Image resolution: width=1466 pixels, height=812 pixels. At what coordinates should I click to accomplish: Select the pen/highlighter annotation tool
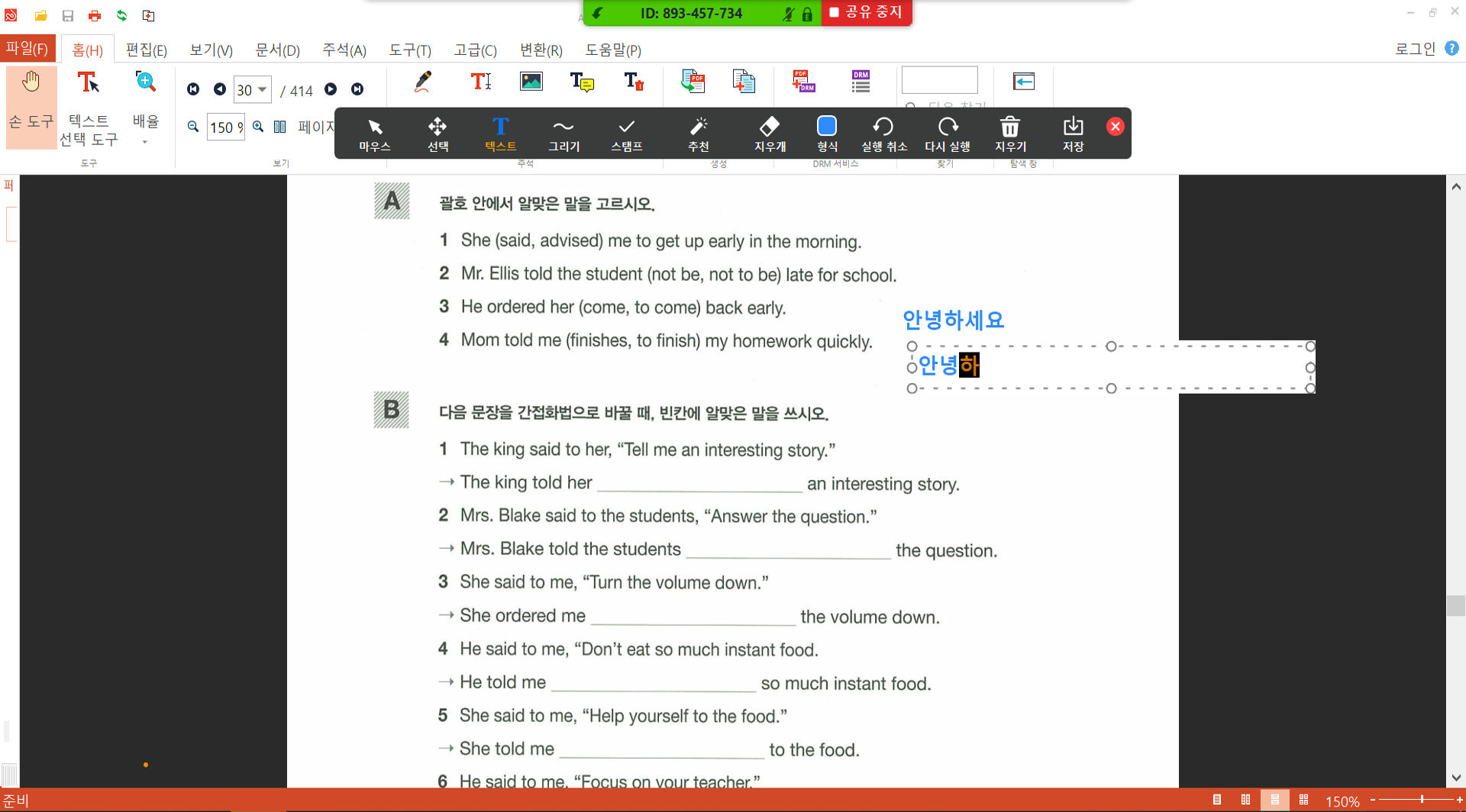point(422,82)
